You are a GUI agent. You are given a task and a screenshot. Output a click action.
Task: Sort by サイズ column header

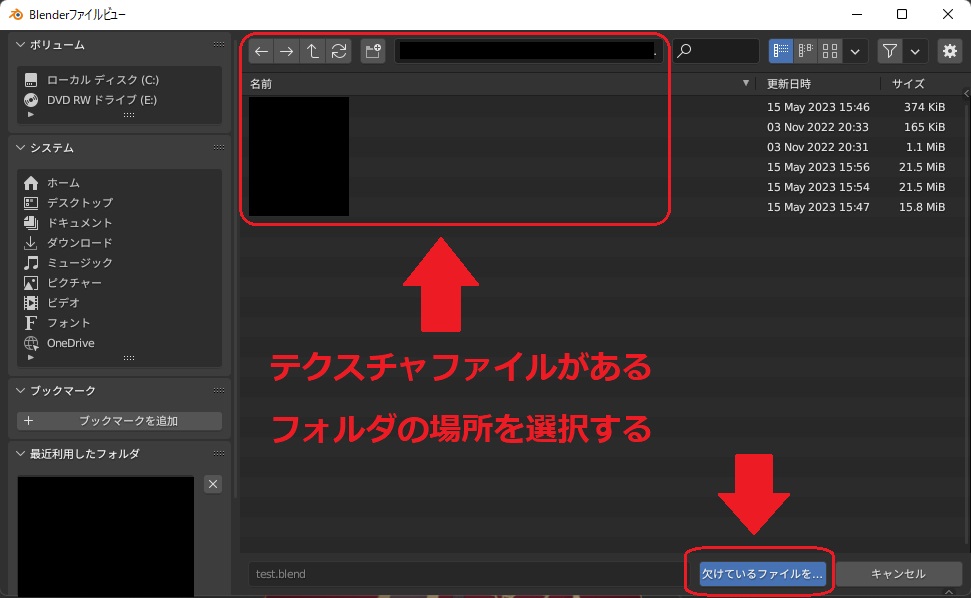908,84
